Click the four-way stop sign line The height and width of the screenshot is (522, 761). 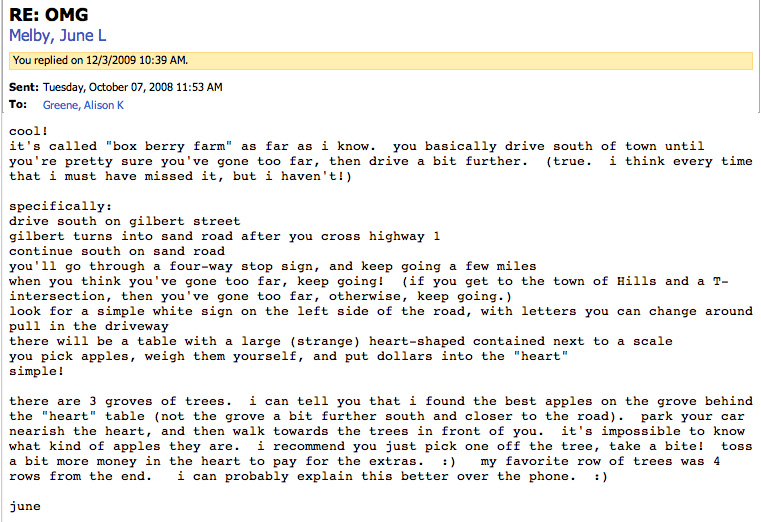[x=273, y=267]
